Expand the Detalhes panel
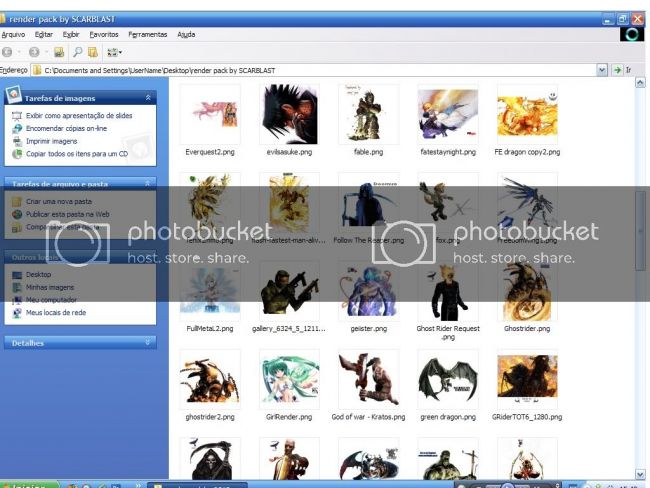Viewport: 650px width, 488px height. click(148, 342)
